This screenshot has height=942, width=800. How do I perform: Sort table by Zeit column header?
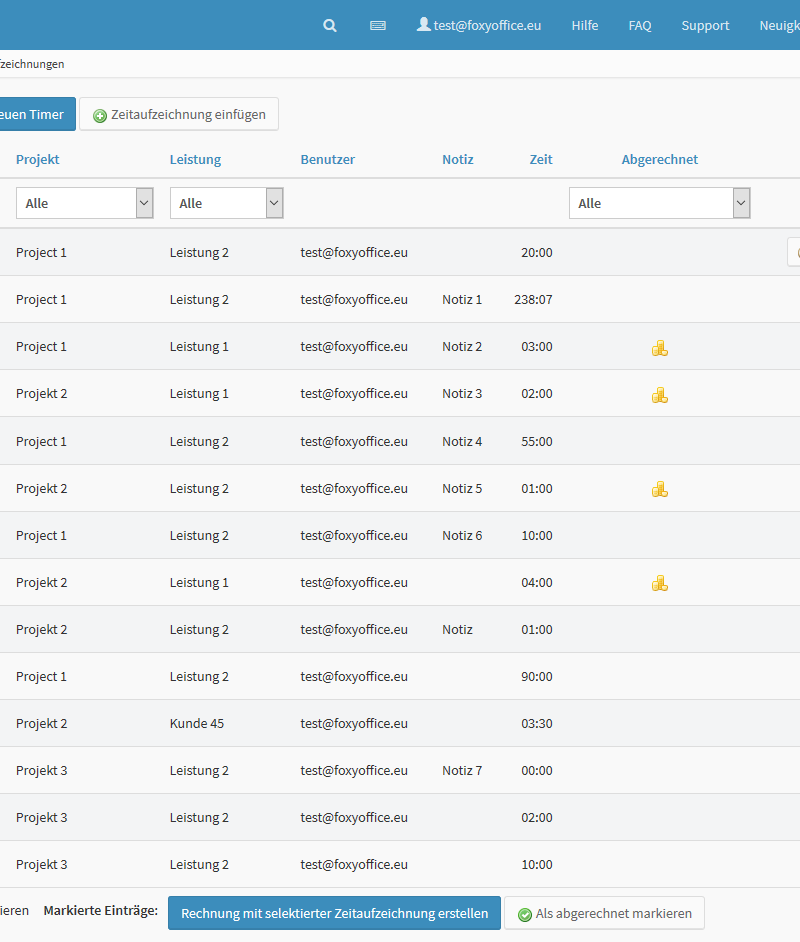(x=540, y=160)
